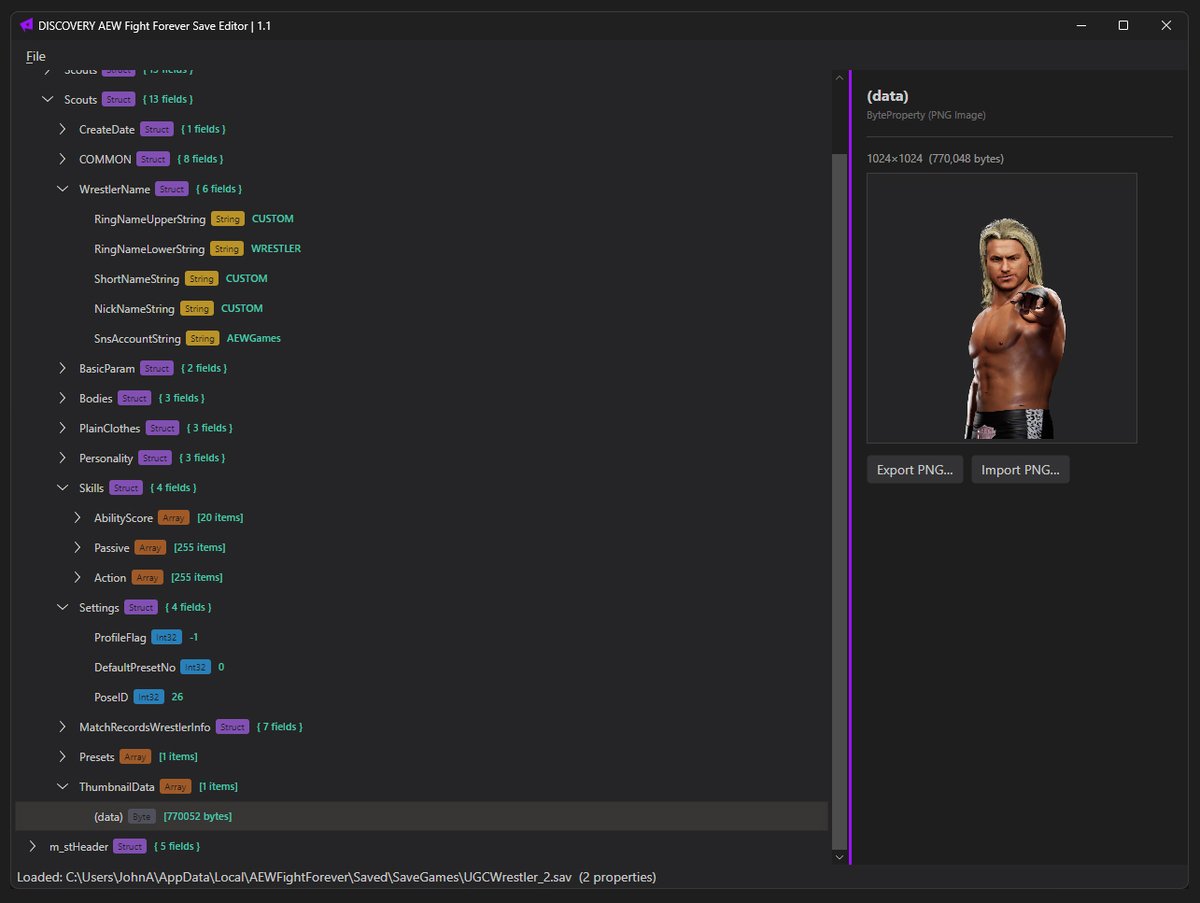The image size is (1200, 903).
Task: Expand the m_stHeader struct
Action: click(x=32, y=847)
